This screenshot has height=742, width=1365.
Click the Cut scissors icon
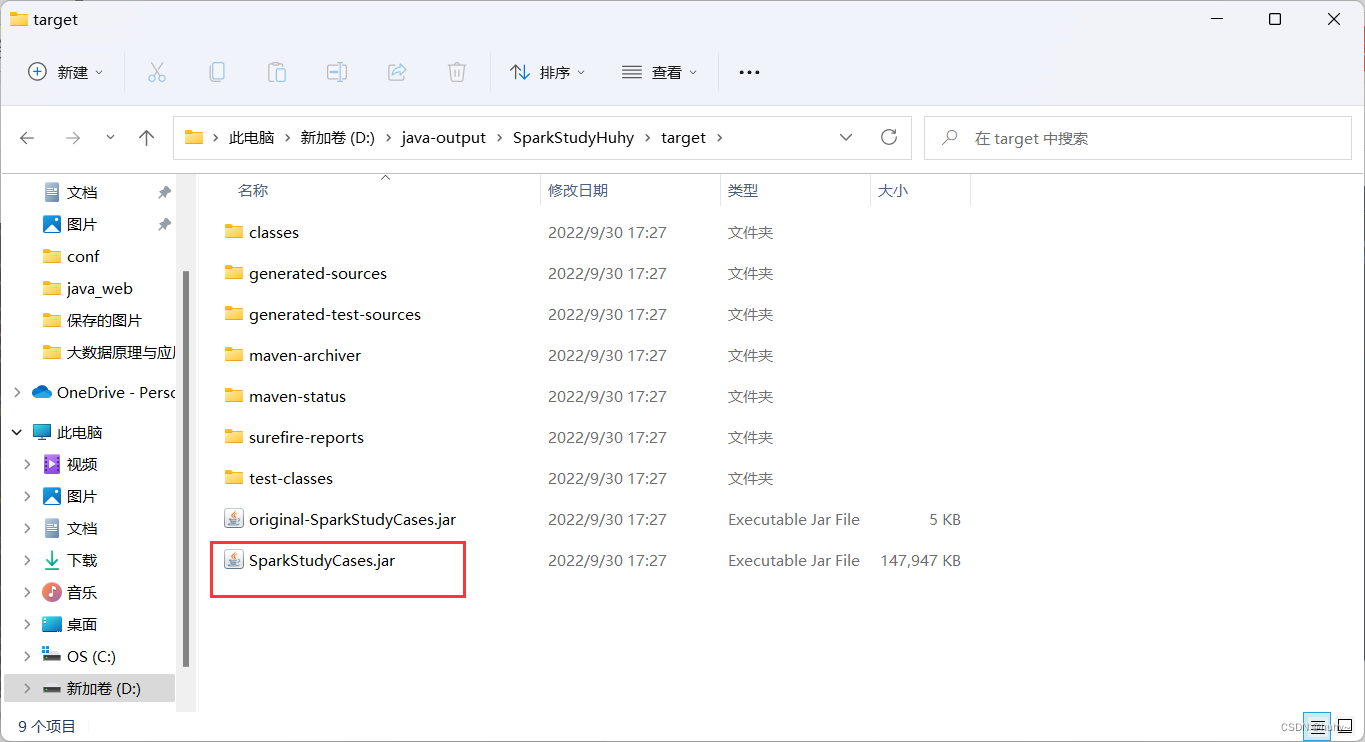pos(157,72)
